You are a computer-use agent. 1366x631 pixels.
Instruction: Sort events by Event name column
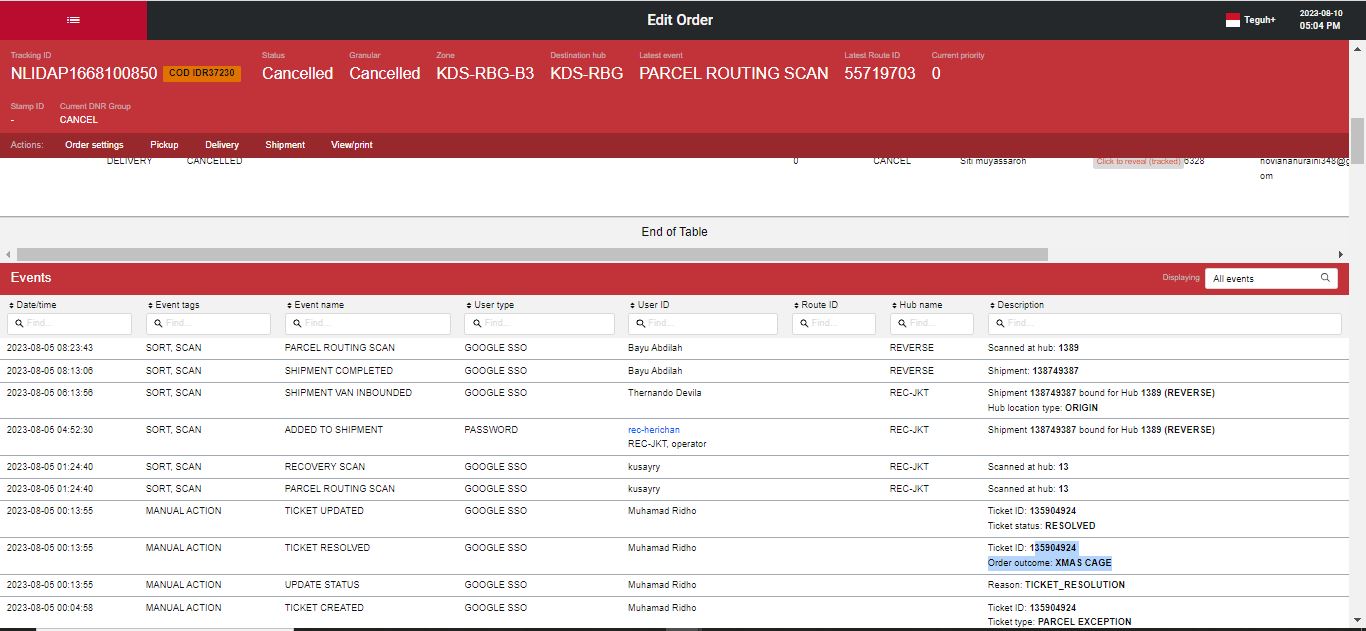(315, 305)
